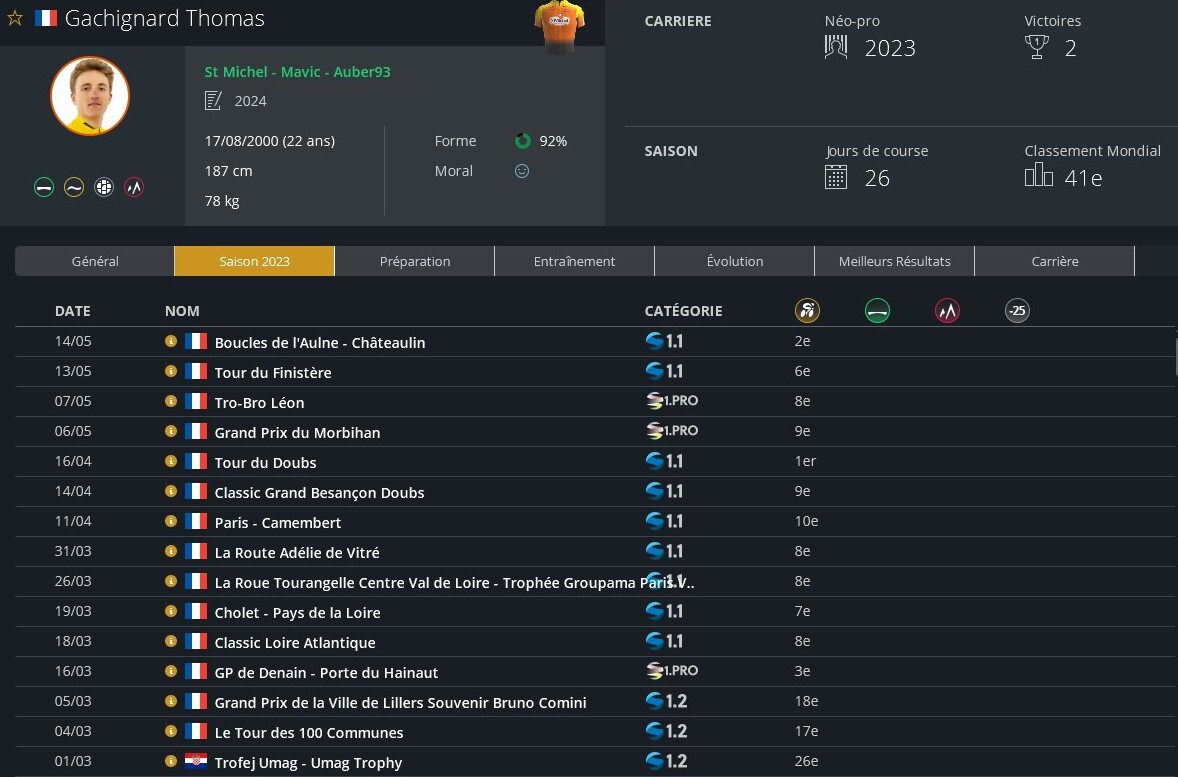Image resolution: width=1178 pixels, height=777 pixels.
Task: Click the under-25 classification column icon
Action: (1017, 310)
